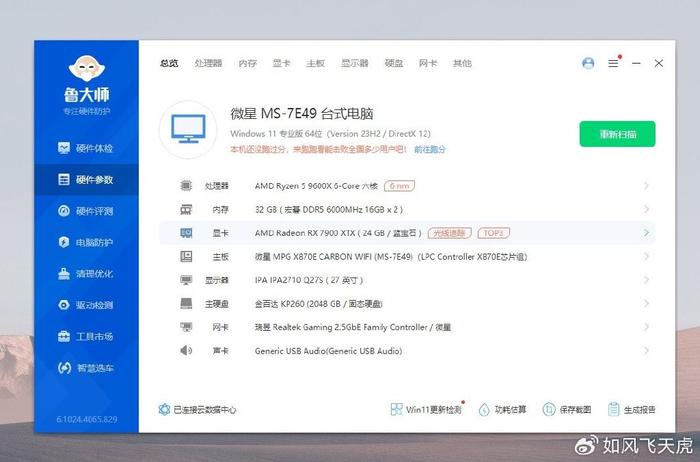Click the motherboard icon

tap(186, 257)
